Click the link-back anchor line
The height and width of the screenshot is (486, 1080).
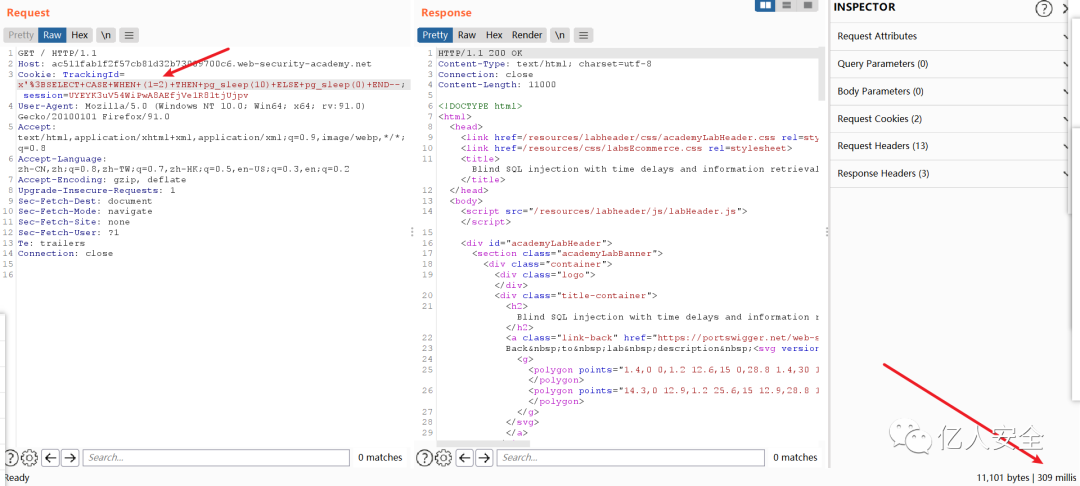(x=663, y=338)
